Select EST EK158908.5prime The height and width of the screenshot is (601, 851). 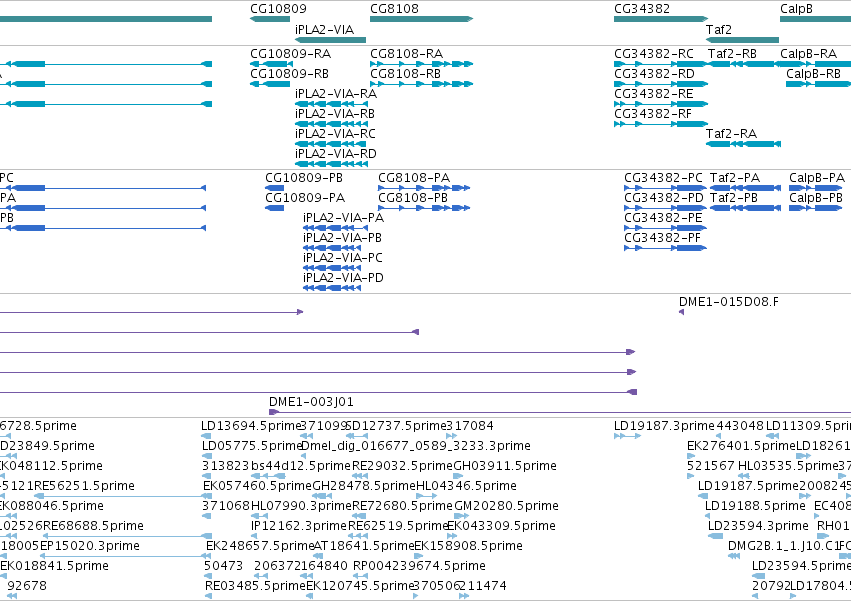468,546
